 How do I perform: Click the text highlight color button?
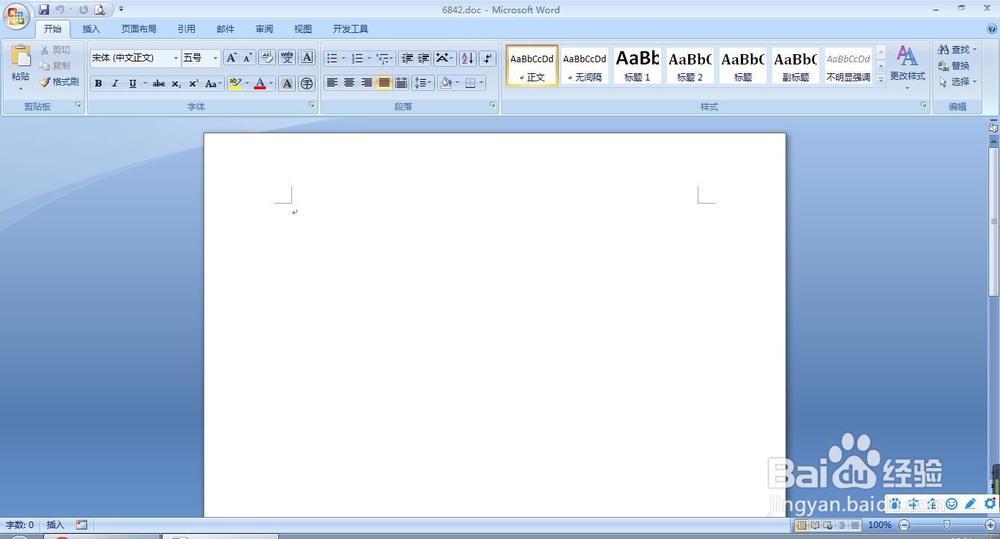(x=235, y=84)
